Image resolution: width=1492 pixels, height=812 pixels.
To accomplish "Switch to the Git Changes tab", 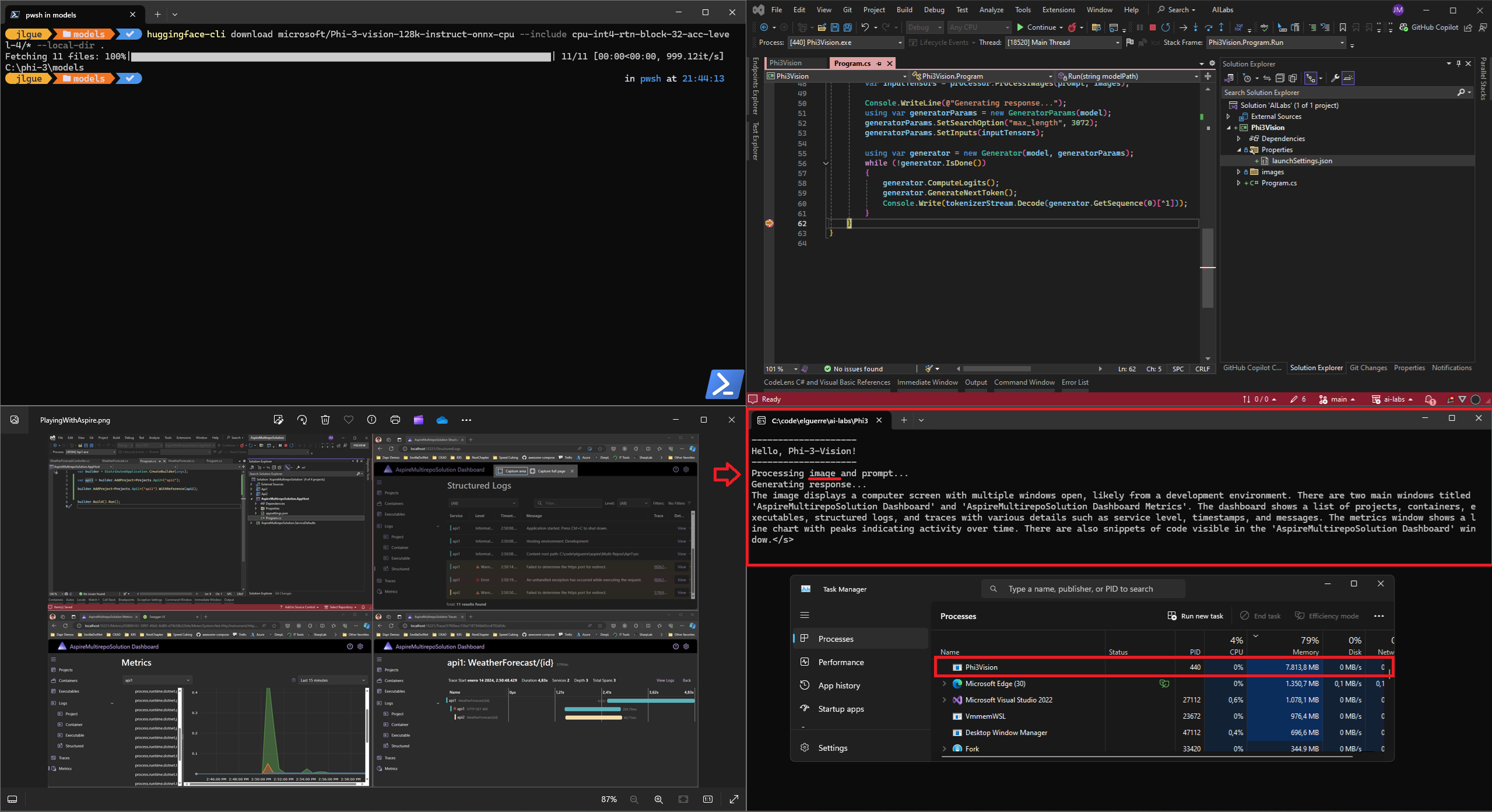I will pos(1368,368).
